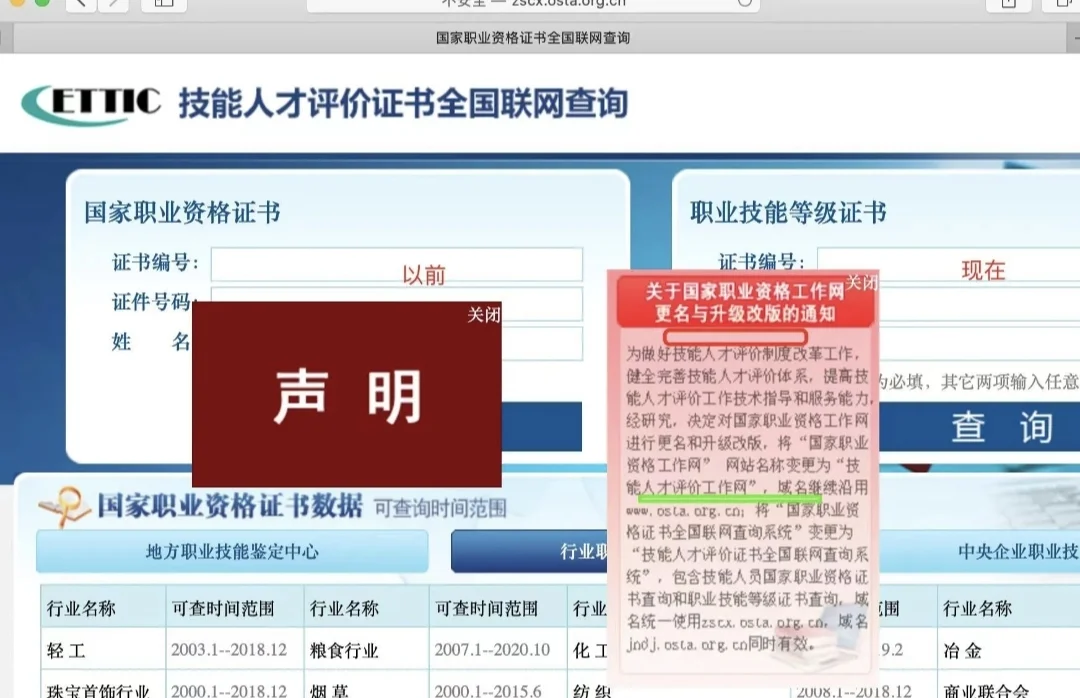Image resolution: width=1080 pixels, height=698 pixels.
Task: Click the share icon in the toolbar
Action: click(1008, 5)
